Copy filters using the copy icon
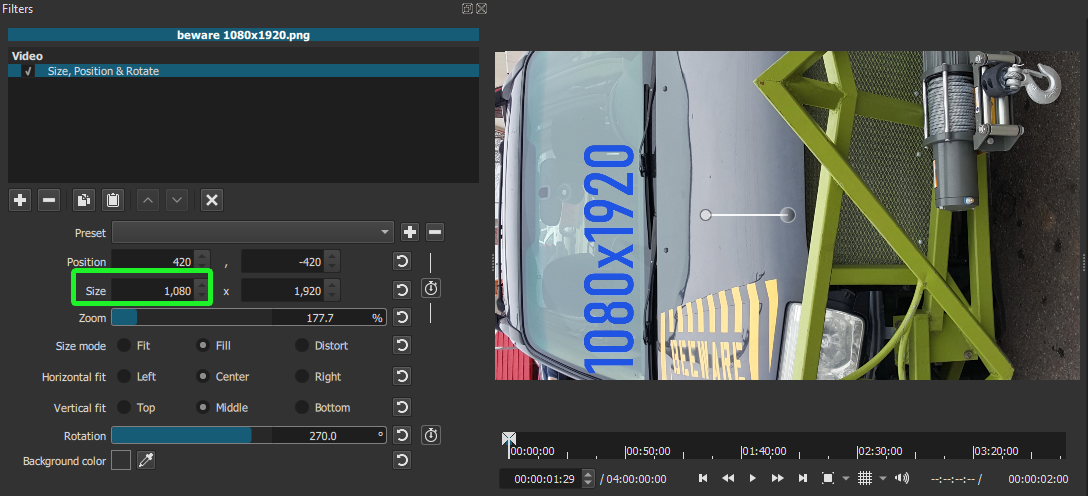 pos(84,200)
